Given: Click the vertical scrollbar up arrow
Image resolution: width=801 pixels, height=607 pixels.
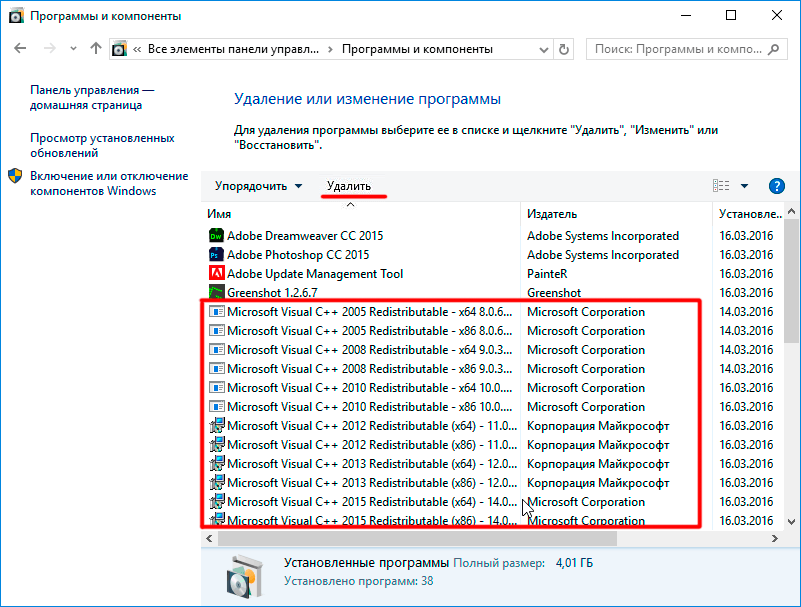Looking at the screenshot, I should [x=791, y=211].
